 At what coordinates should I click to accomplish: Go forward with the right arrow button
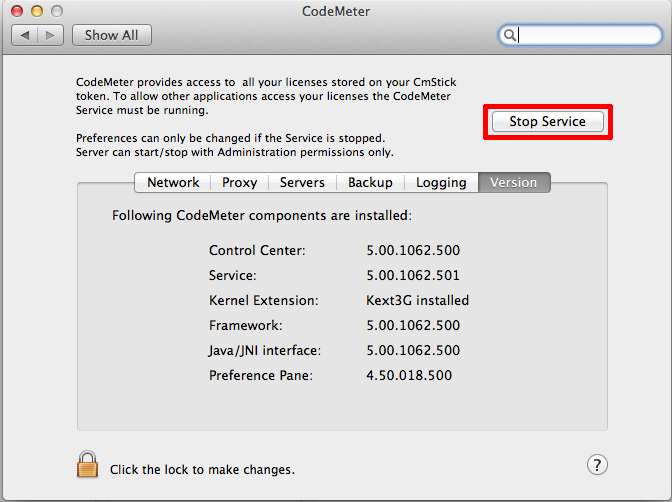pos(51,35)
